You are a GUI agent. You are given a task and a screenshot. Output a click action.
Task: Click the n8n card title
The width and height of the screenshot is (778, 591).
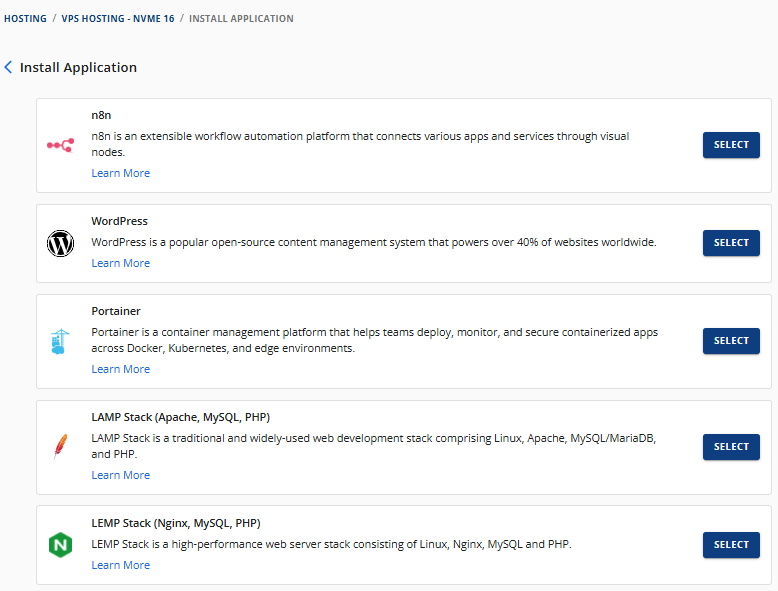101,115
